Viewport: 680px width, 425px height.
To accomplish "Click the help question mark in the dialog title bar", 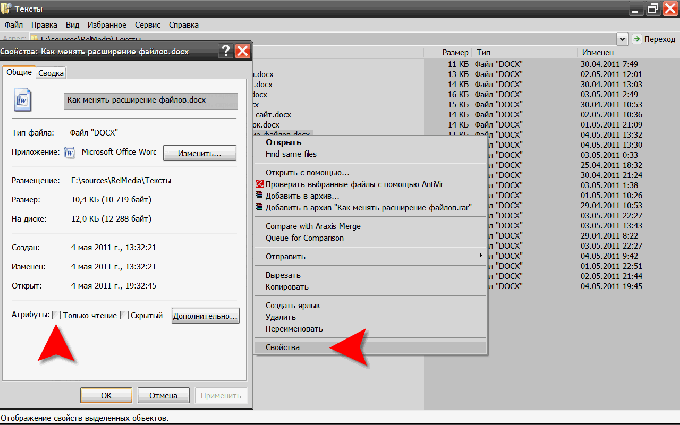I will point(225,52).
